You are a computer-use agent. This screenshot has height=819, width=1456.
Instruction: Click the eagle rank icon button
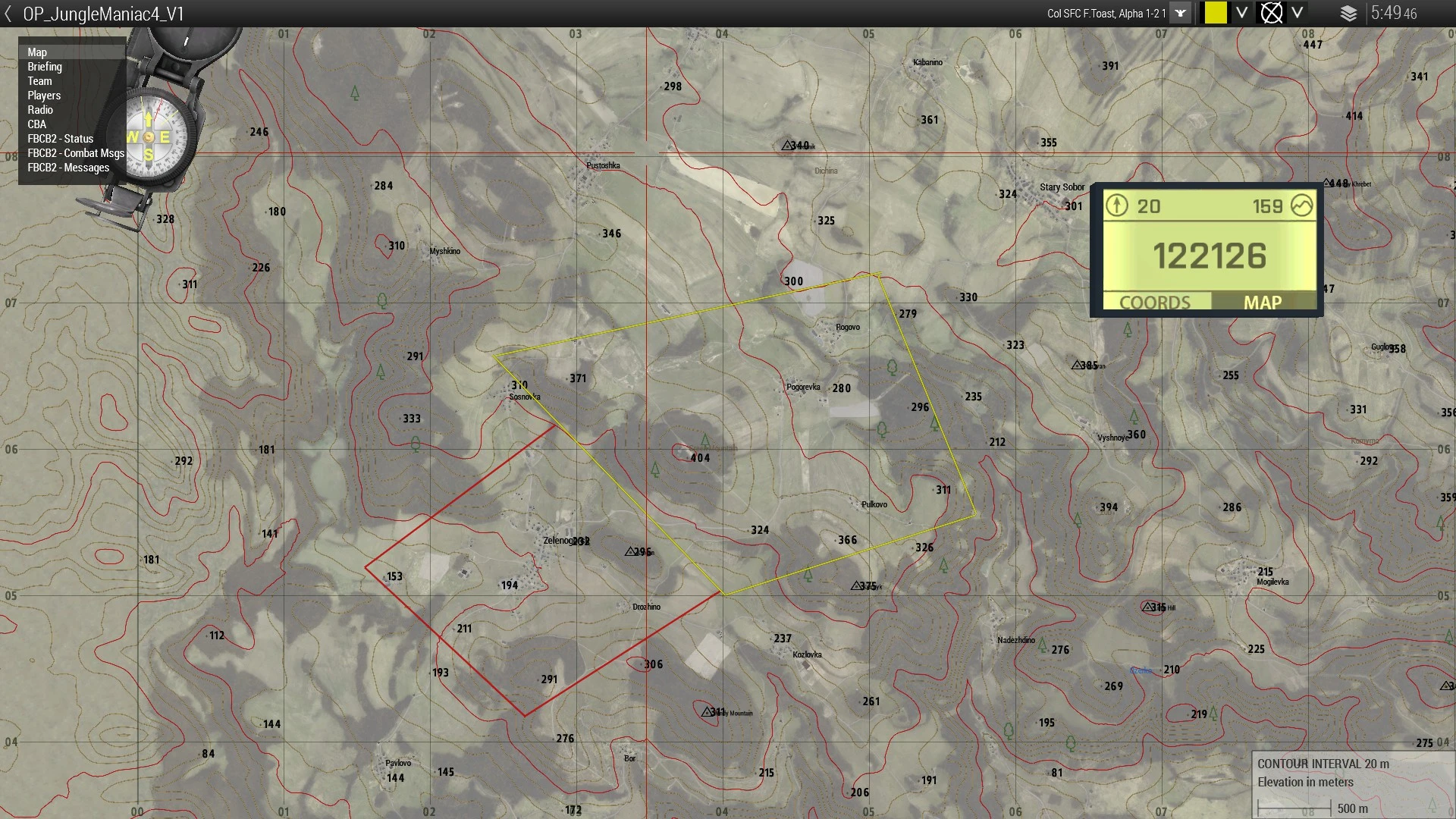point(1181,14)
